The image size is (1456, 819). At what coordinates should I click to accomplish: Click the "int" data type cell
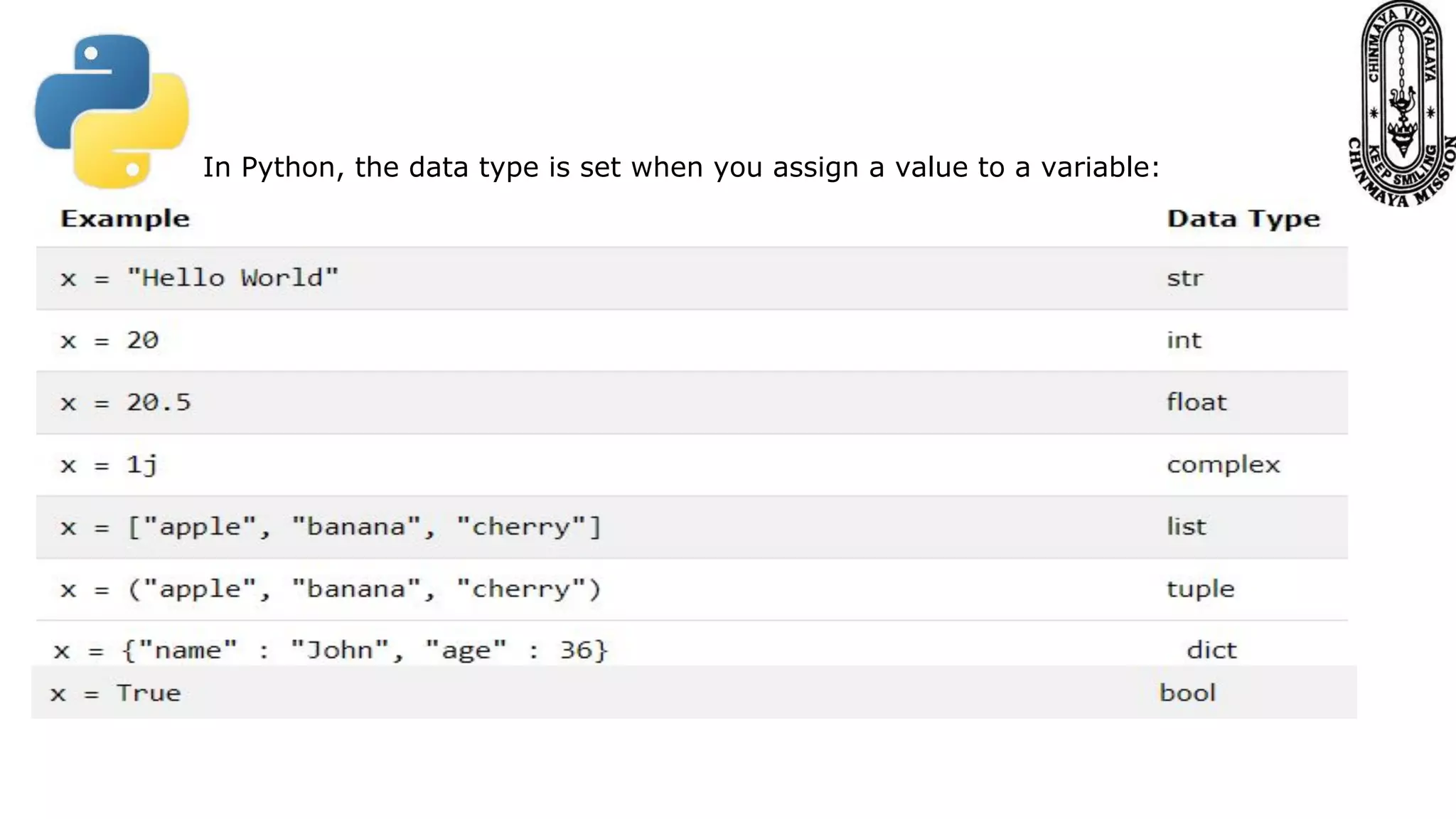click(x=1184, y=341)
